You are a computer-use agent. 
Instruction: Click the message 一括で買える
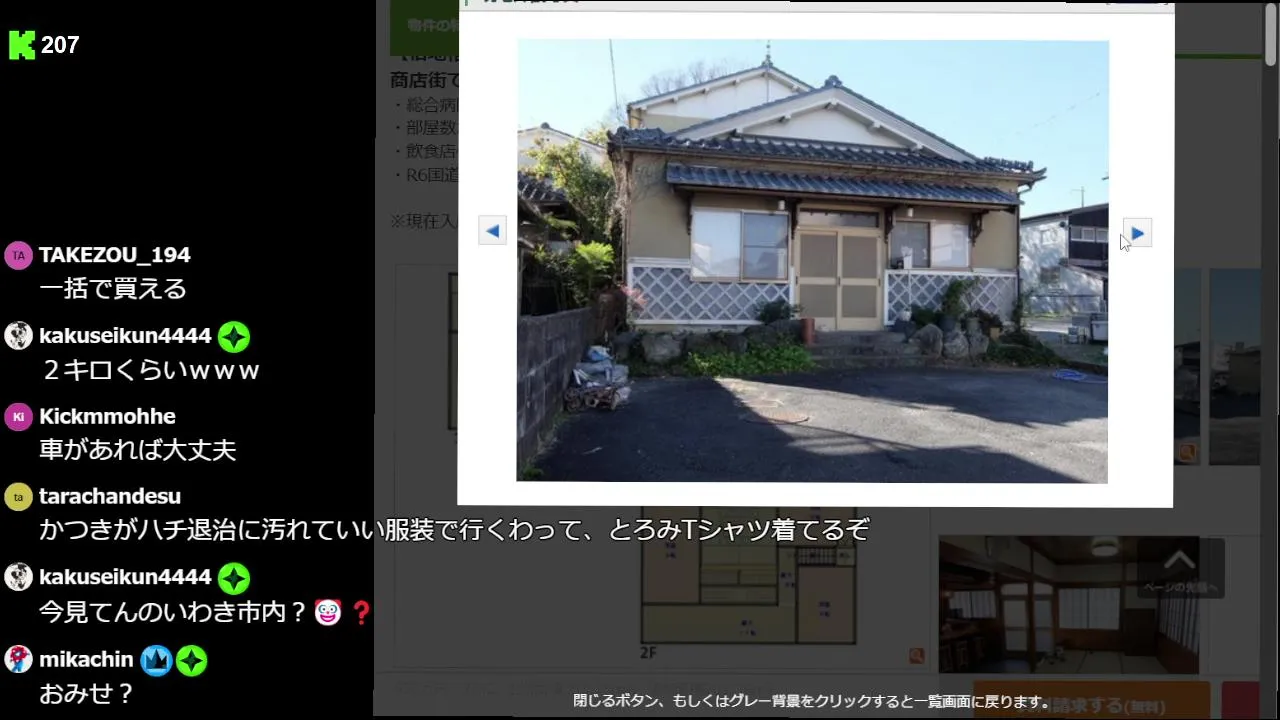[x=113, y=289]
